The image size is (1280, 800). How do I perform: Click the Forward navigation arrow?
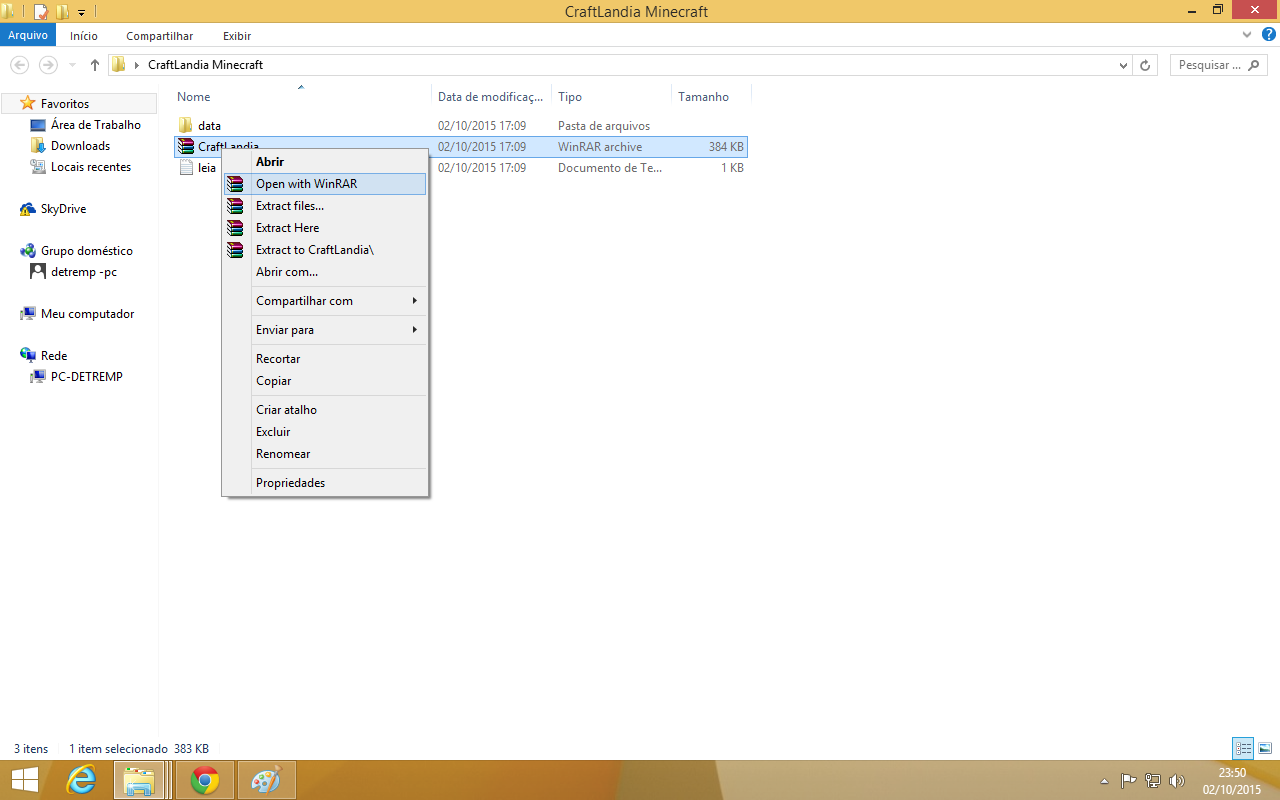click(x=48, y=65)
